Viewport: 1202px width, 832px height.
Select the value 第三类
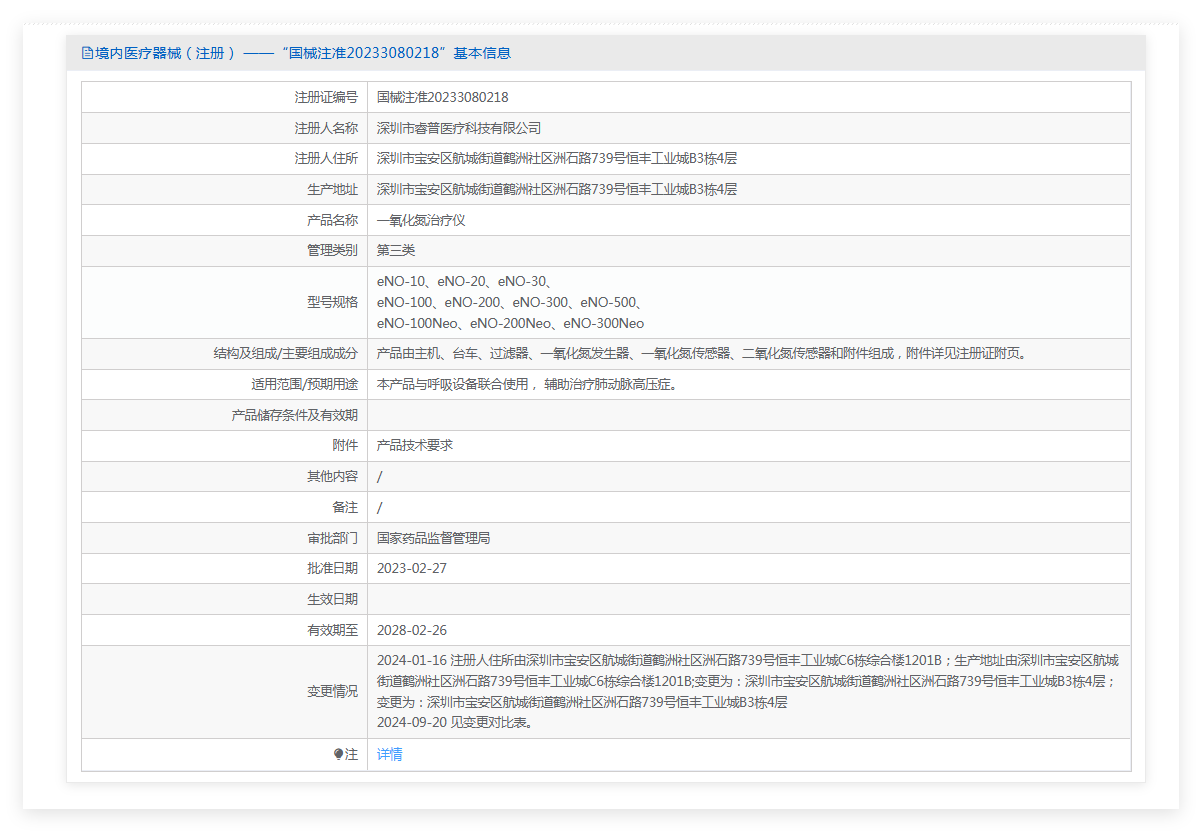click(396, 250)
